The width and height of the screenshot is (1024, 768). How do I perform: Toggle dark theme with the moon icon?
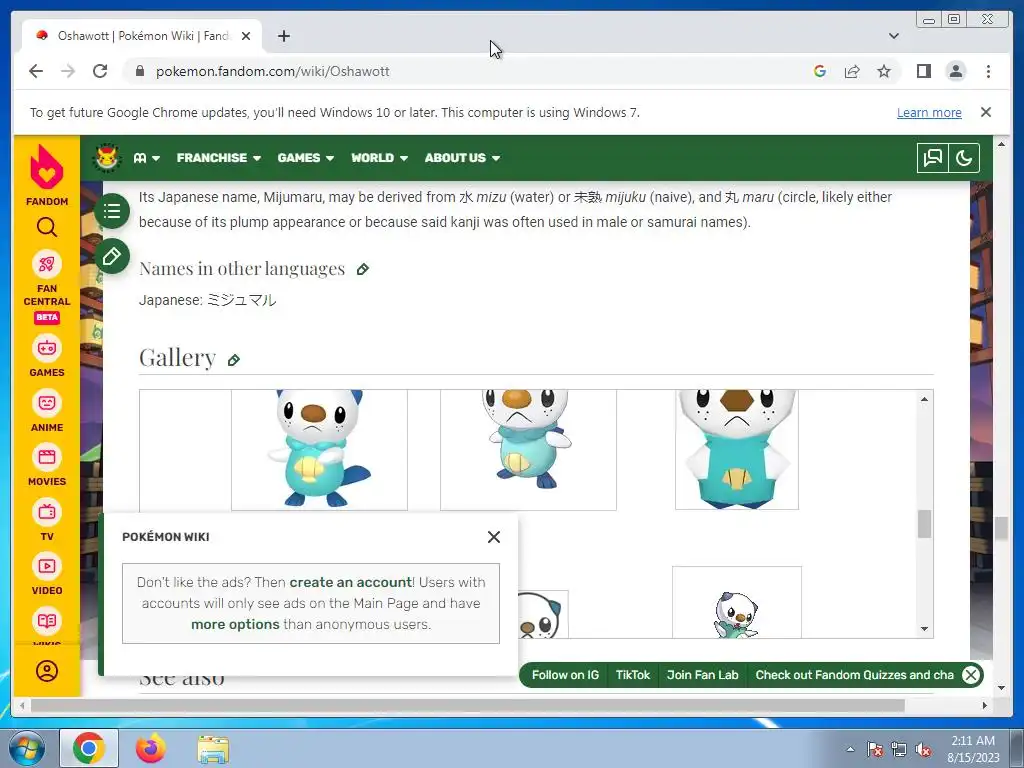click(964, 157)
